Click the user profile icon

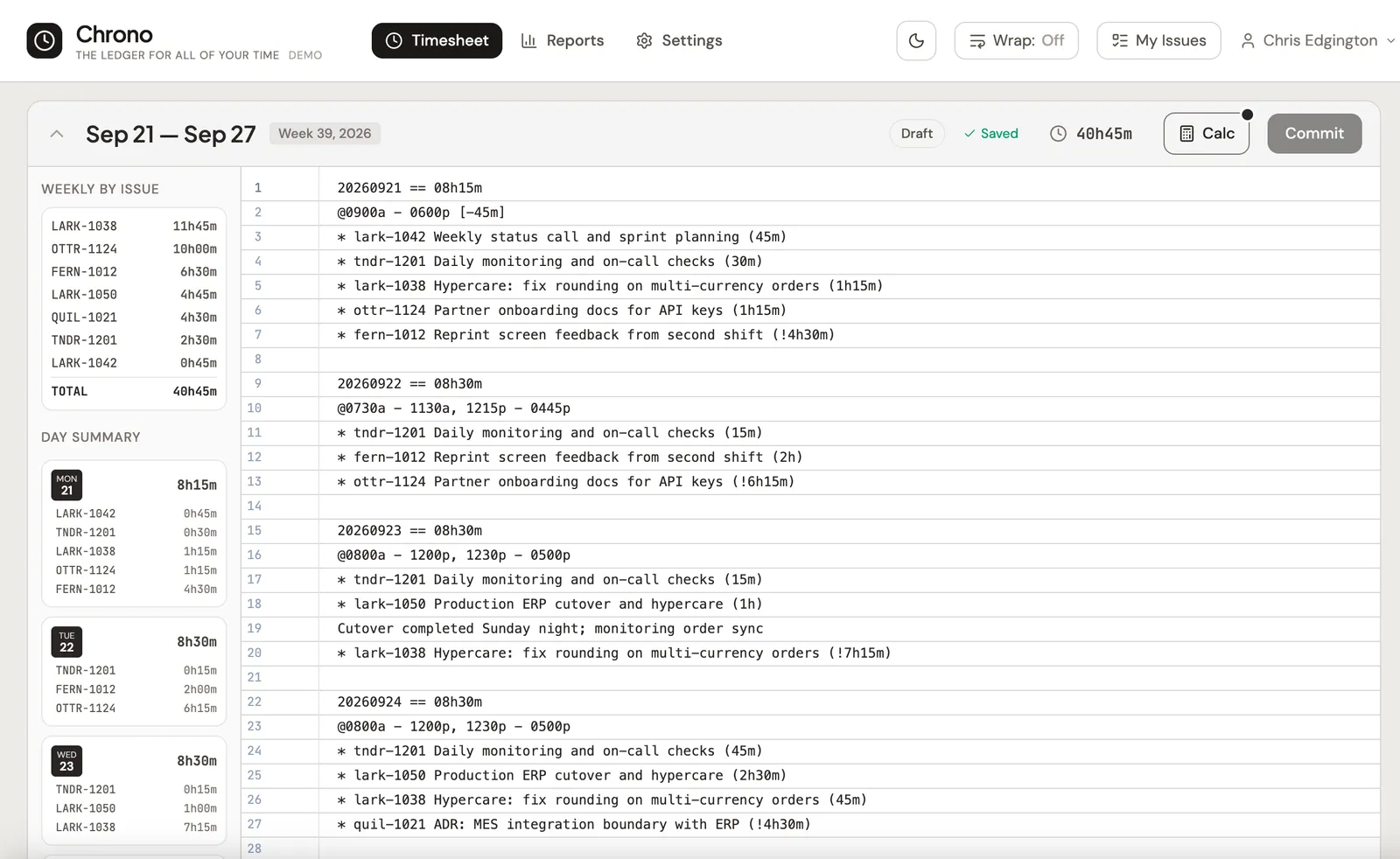1248,40
